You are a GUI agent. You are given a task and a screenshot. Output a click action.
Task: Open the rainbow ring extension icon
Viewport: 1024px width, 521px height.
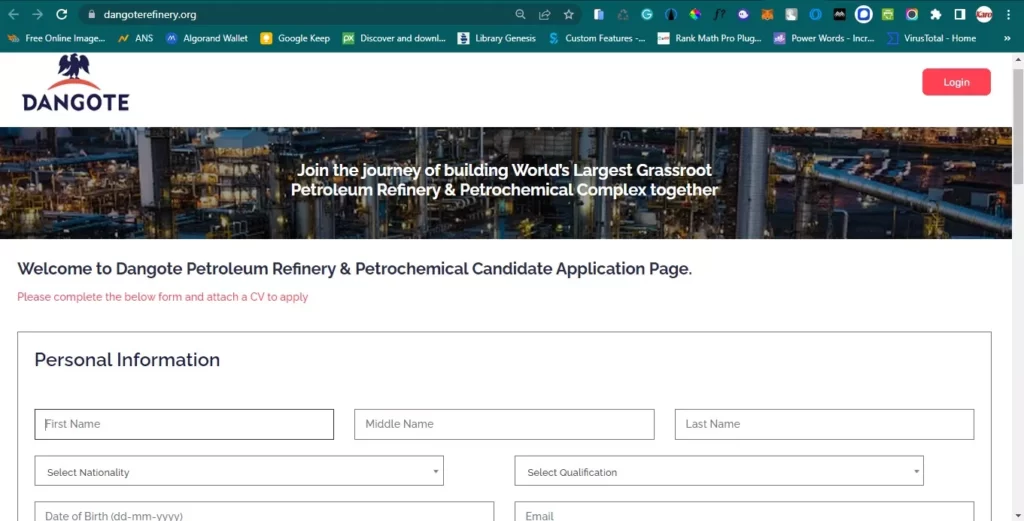click(x=912, y=14)
